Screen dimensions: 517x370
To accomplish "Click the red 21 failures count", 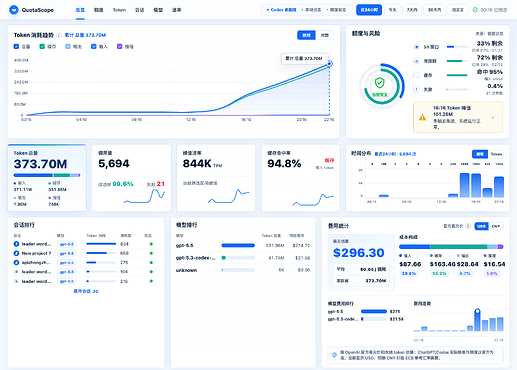I will coord(161,184).
